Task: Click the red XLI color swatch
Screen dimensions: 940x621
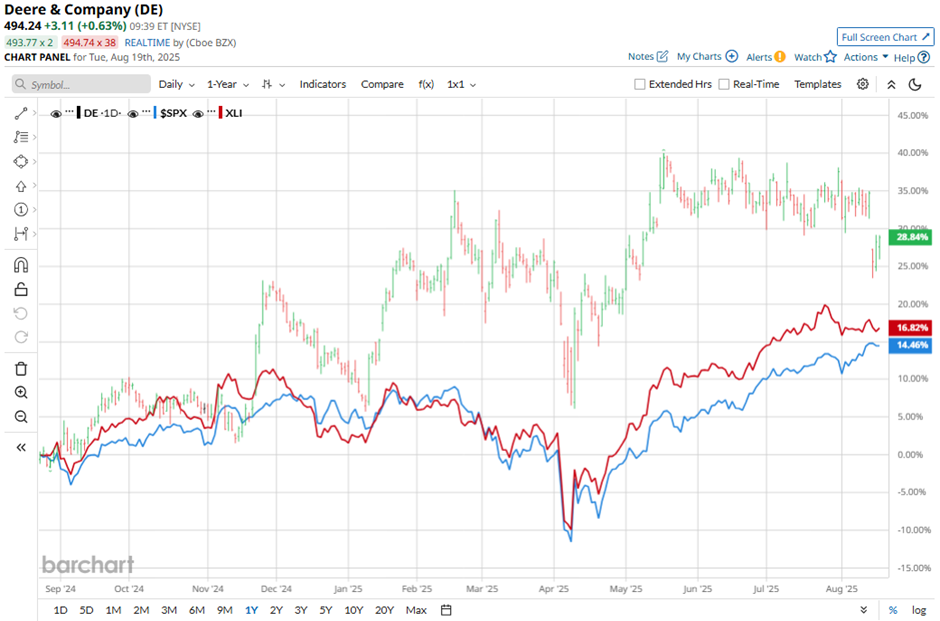Action: pyautogui.click(x=221, y=113)
